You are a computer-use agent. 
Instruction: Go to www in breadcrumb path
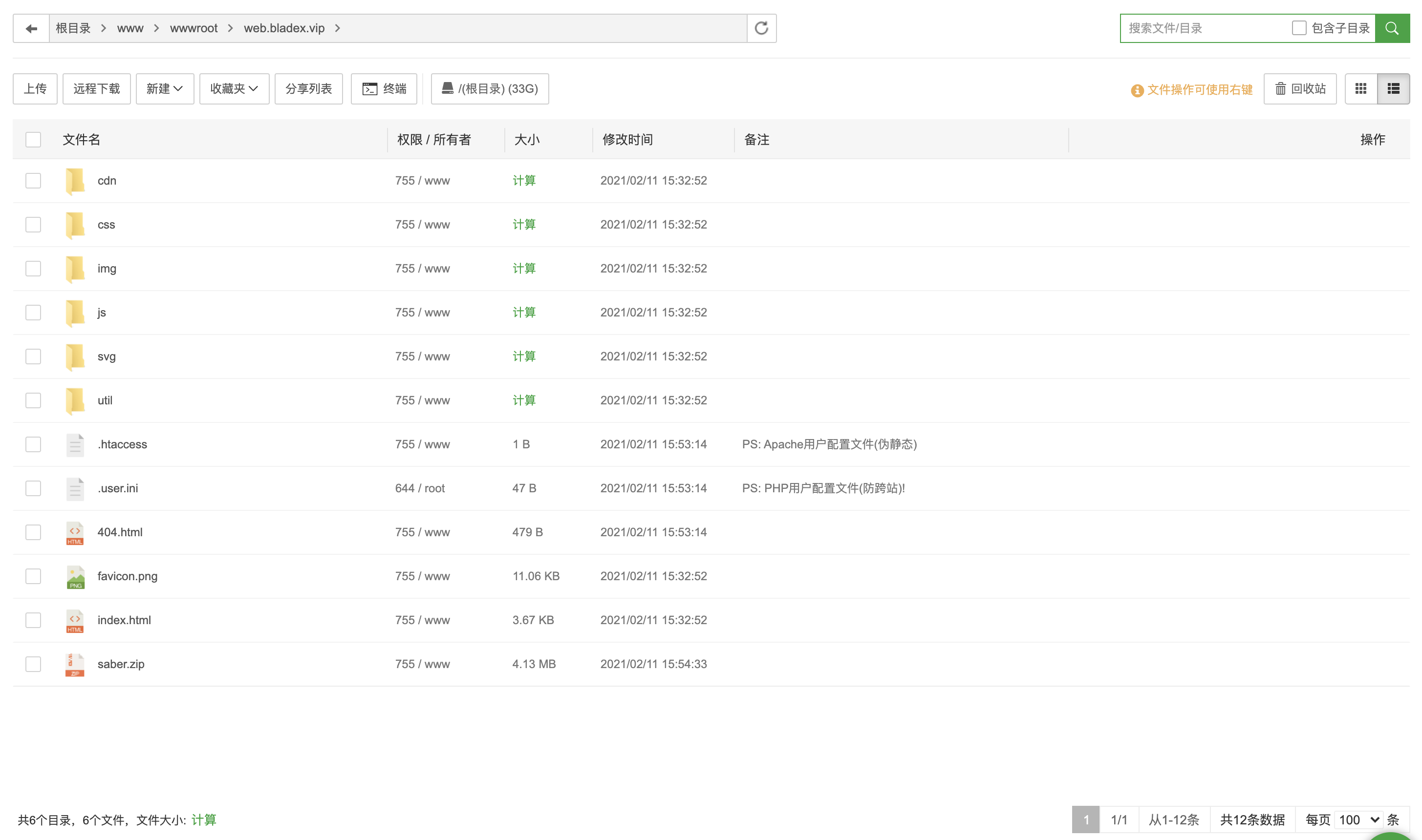[x=130, y=28]
